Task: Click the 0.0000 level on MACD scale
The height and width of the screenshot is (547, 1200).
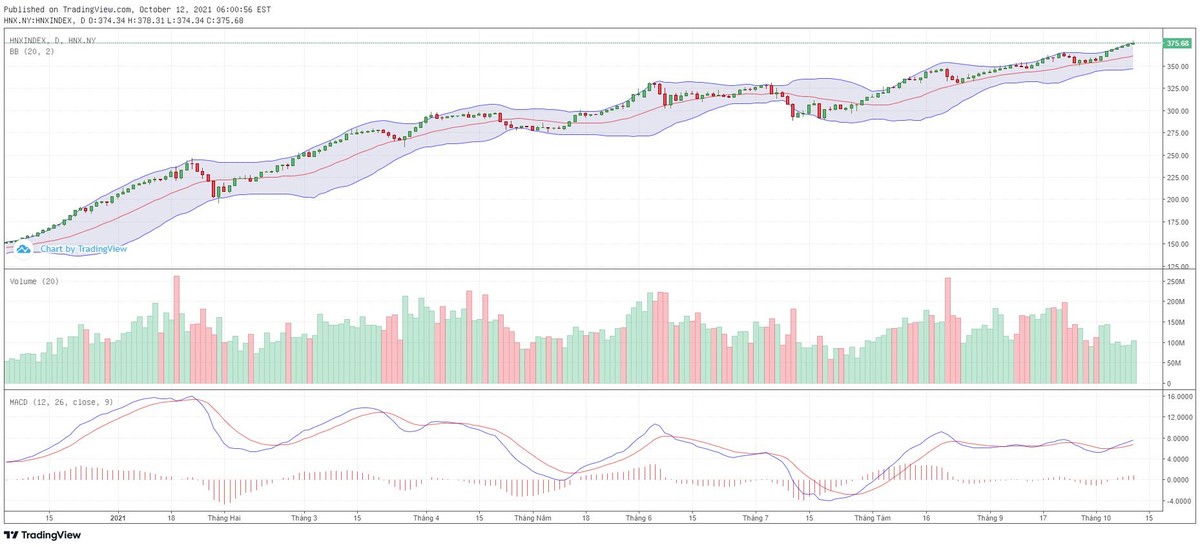Action: [x=1178, y=480]
